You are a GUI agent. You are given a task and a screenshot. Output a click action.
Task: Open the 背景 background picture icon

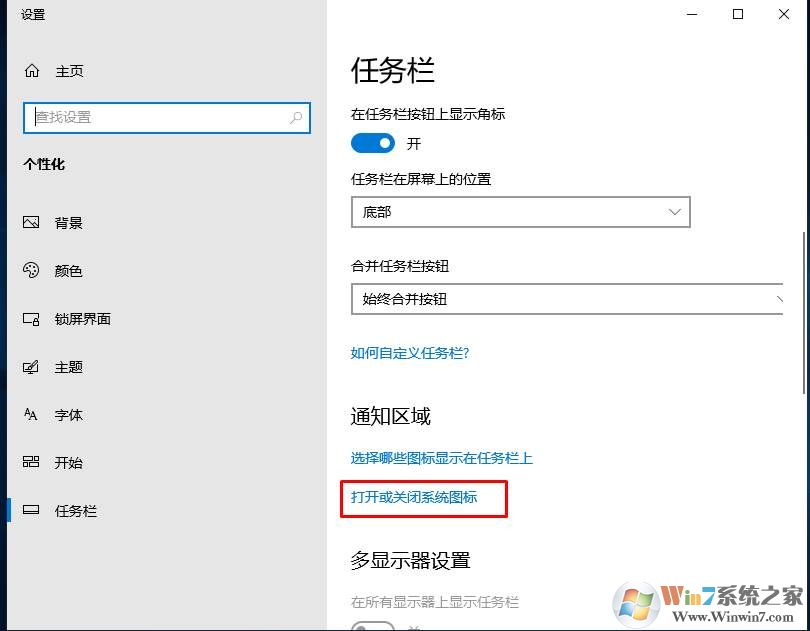(x=31, y=222)
